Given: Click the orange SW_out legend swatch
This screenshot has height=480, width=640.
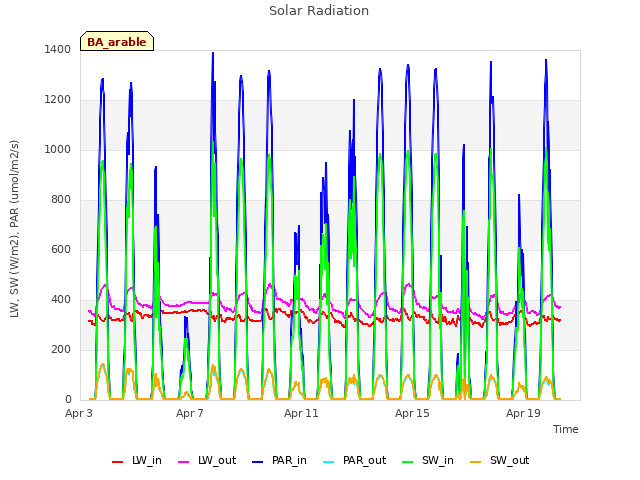Looking at the screenshot, I should 476,462.
